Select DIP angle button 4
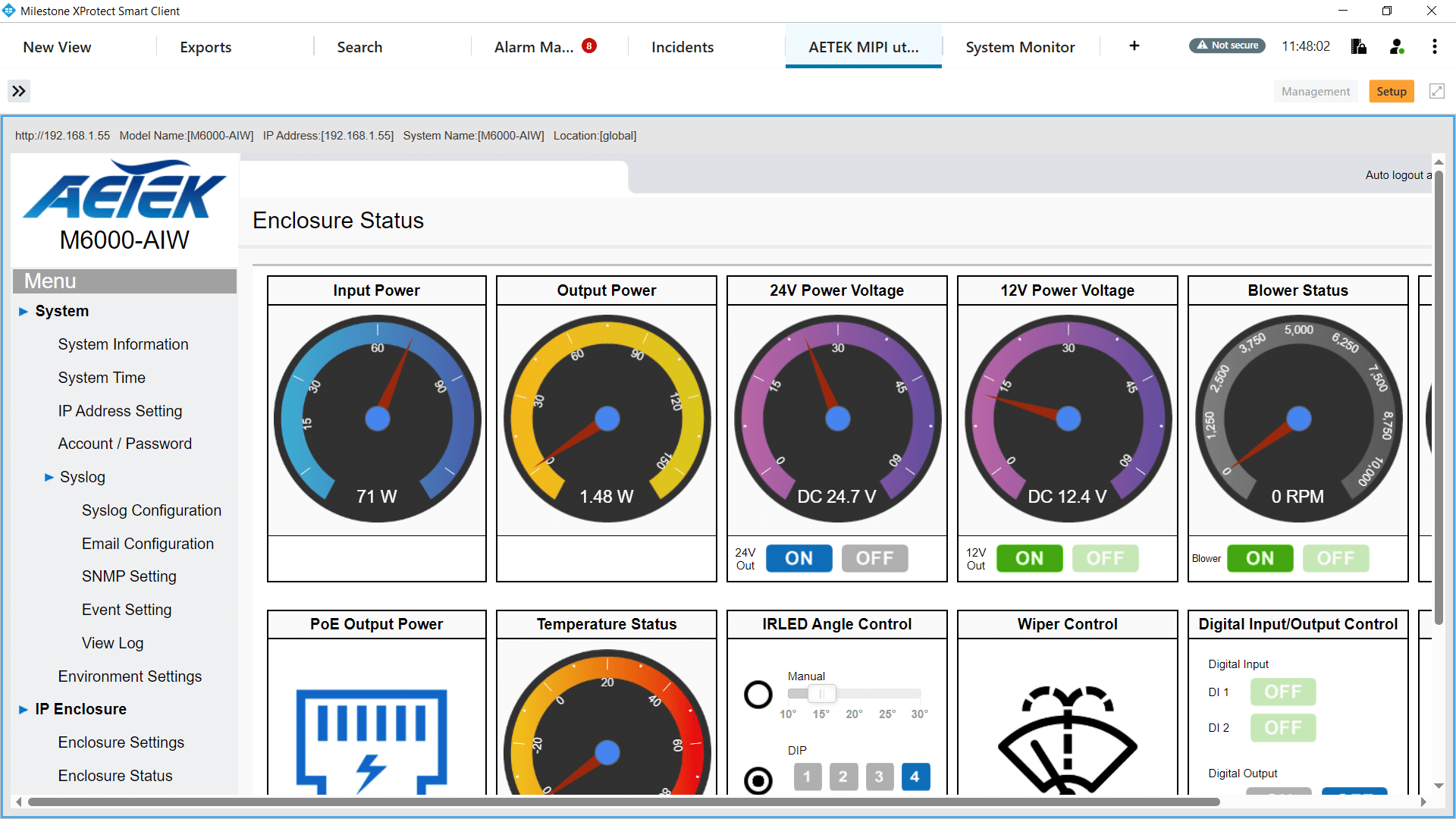Screen dimensions: 1456x819 [x=915, y=777]
